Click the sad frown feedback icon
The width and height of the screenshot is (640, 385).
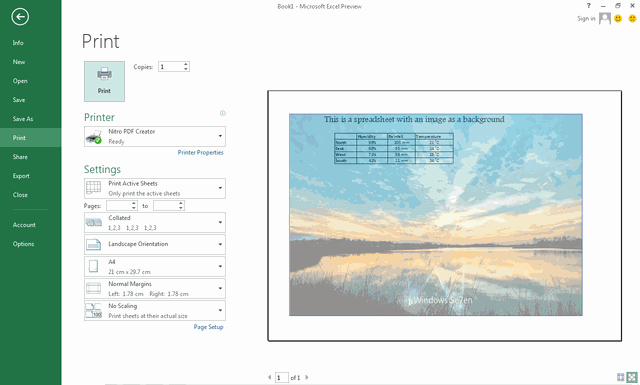(x=632, y=18)
